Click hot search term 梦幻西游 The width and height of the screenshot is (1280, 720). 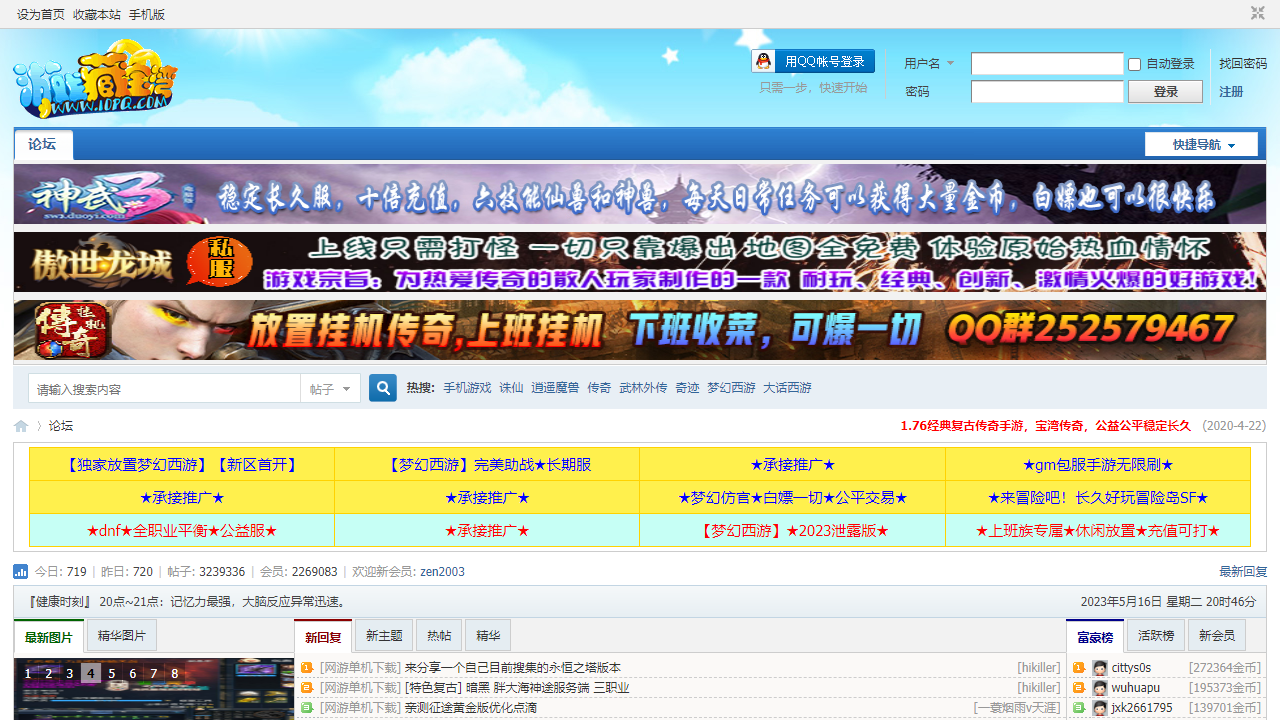731,388
